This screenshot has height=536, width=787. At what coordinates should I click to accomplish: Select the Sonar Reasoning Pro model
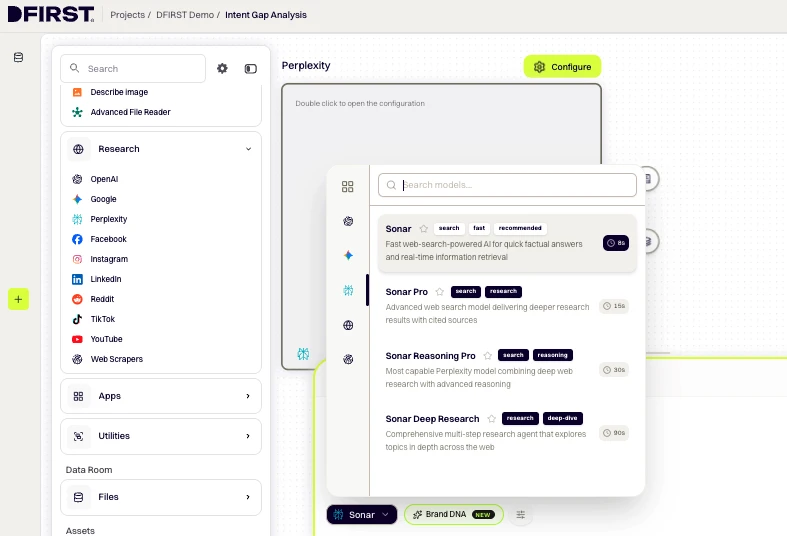tap(507, 370)
